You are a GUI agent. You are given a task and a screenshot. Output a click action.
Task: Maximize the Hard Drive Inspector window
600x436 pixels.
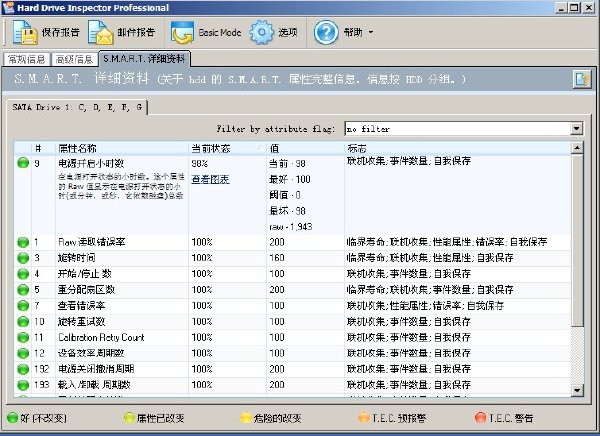point(574,8)
